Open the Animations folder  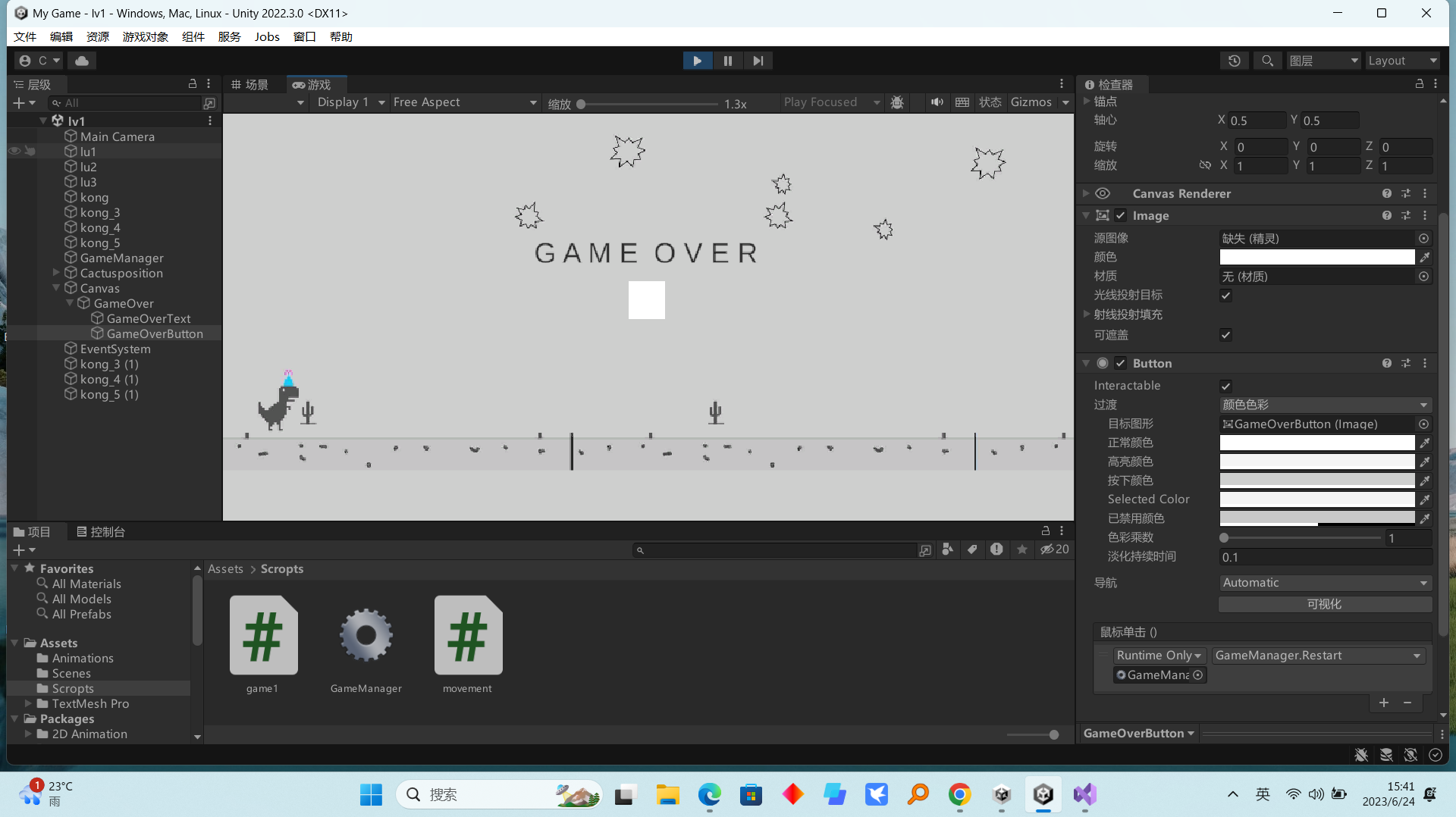coord(83,659)
